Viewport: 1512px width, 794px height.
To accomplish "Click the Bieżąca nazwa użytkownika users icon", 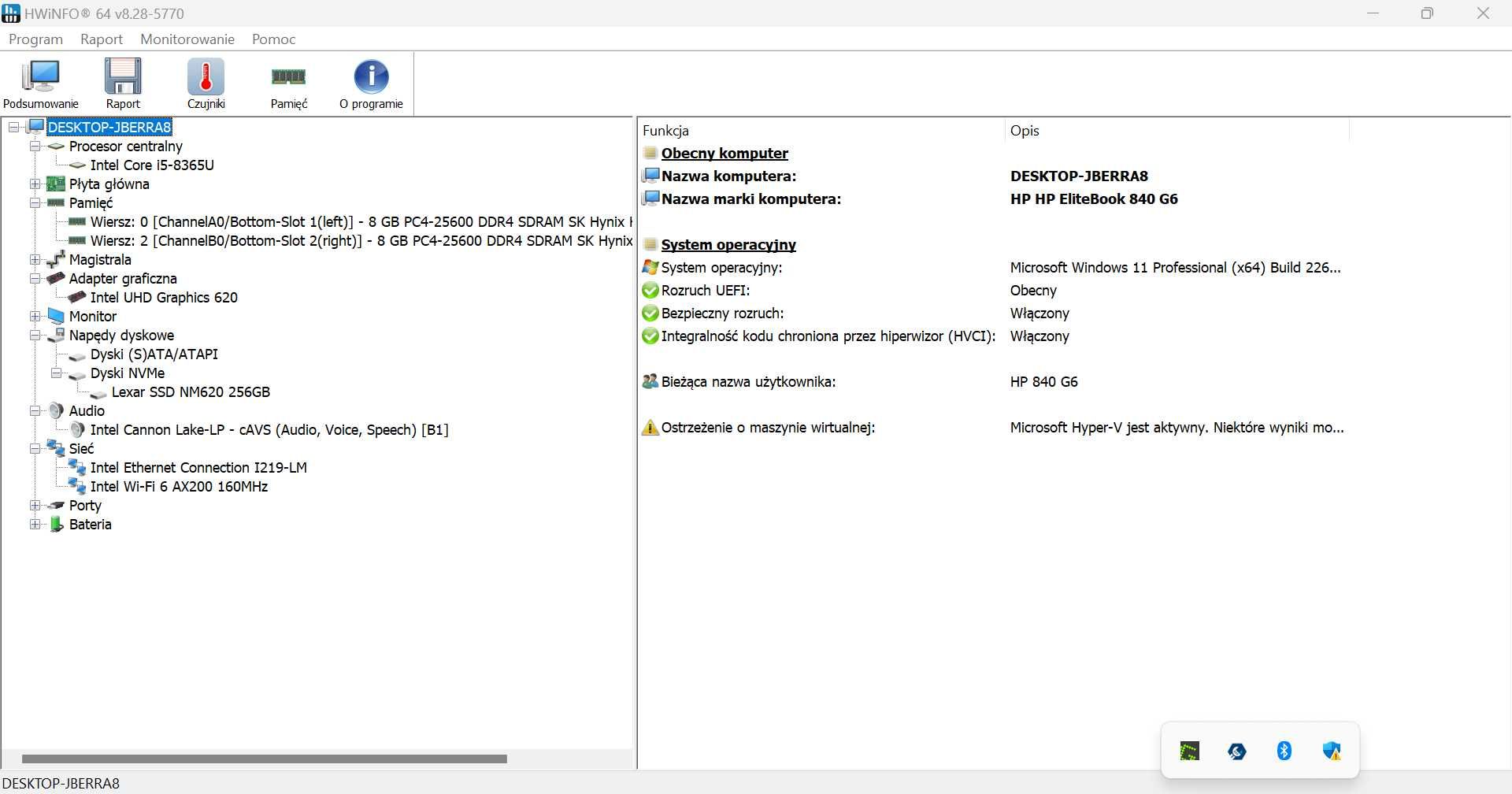I will [650, 381].
